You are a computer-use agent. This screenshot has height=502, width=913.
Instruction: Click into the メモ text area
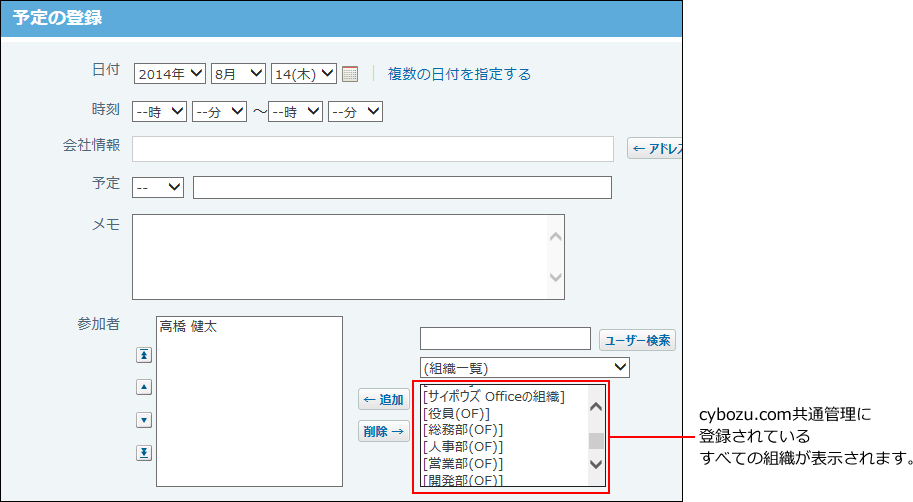(340, 256)
